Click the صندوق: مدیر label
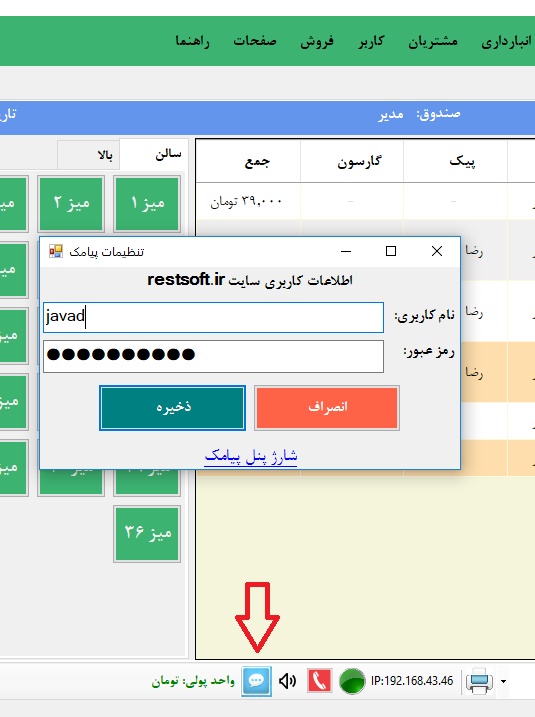The image size is (535, 717). click(419, 114)
